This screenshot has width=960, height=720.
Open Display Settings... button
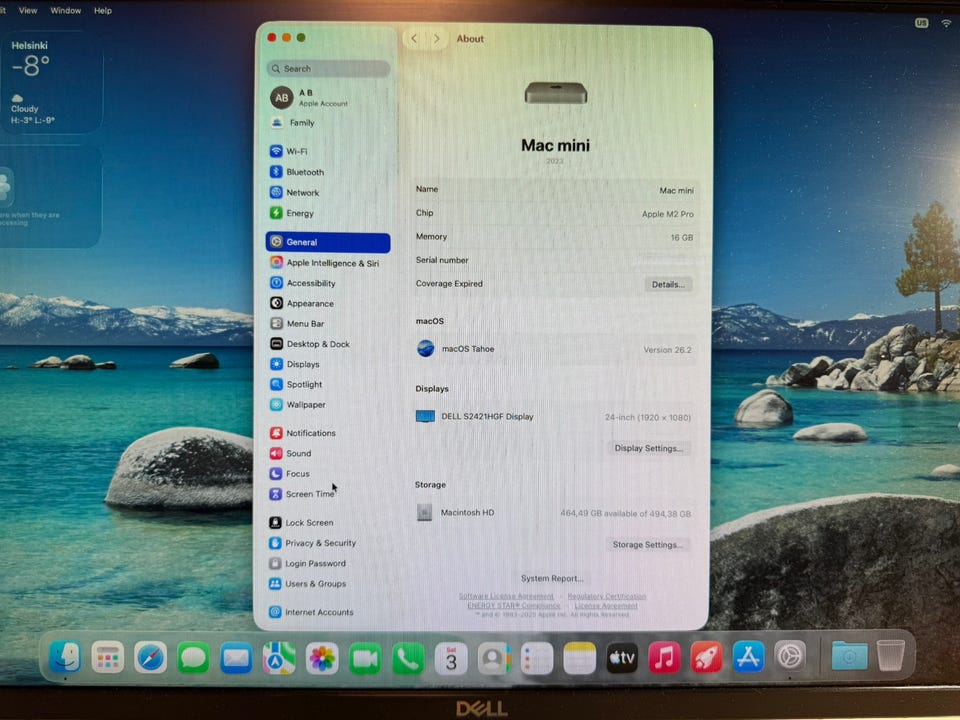648,448
